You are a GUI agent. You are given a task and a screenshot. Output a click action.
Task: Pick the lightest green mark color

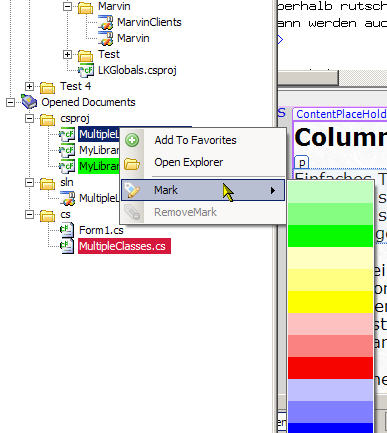coord(330,192)
